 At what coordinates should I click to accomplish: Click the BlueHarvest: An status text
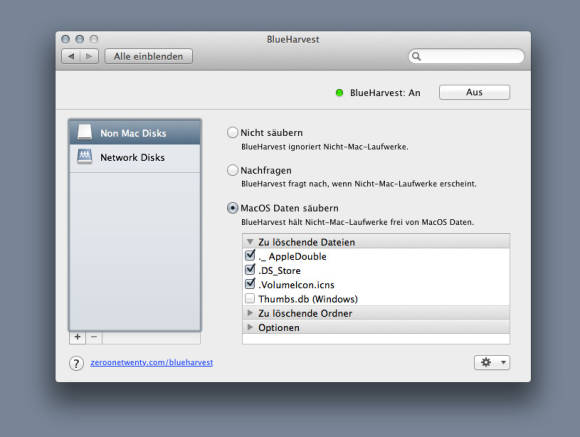pos(385,93)
